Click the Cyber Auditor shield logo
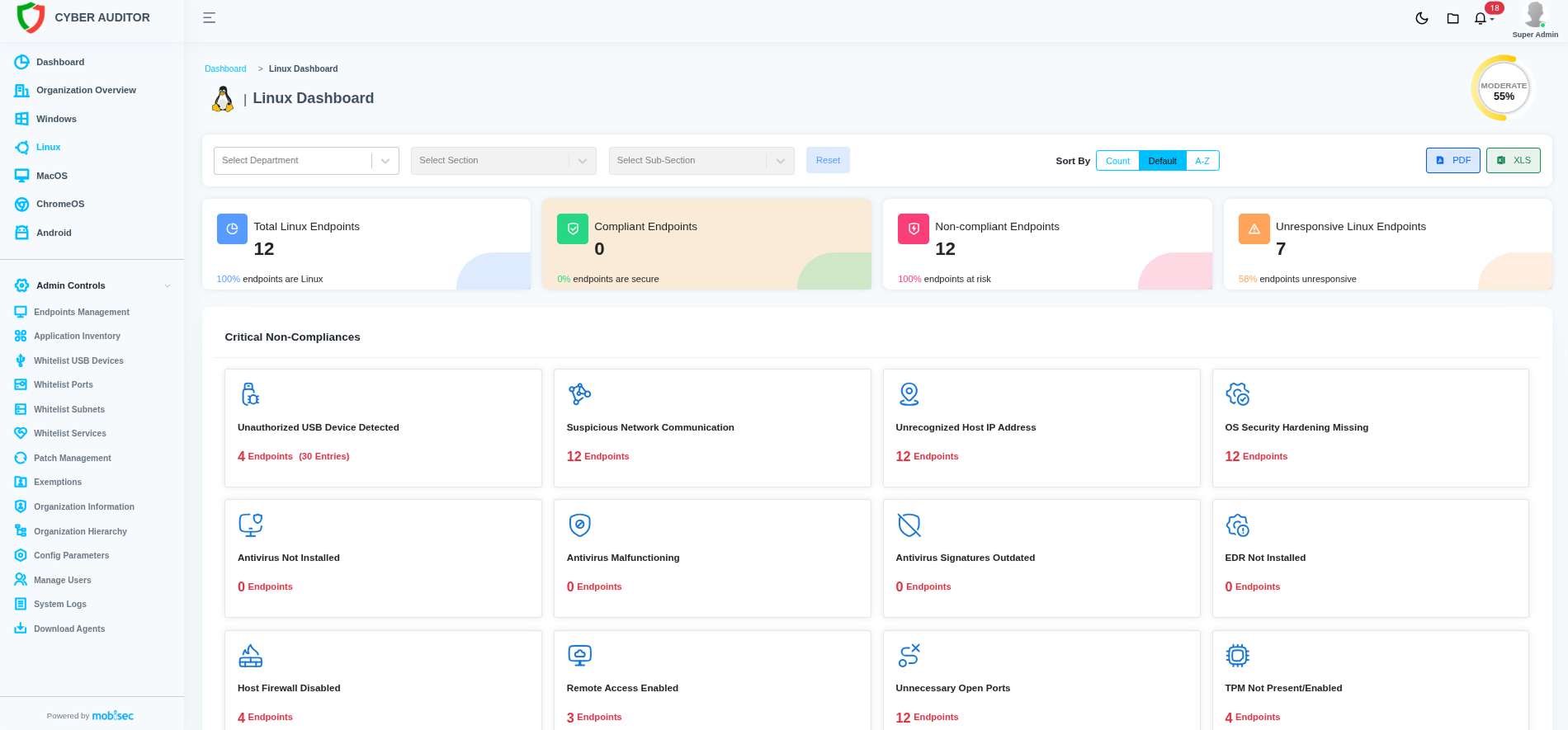Screen dimensions: 1568x730 click(31, 17)
